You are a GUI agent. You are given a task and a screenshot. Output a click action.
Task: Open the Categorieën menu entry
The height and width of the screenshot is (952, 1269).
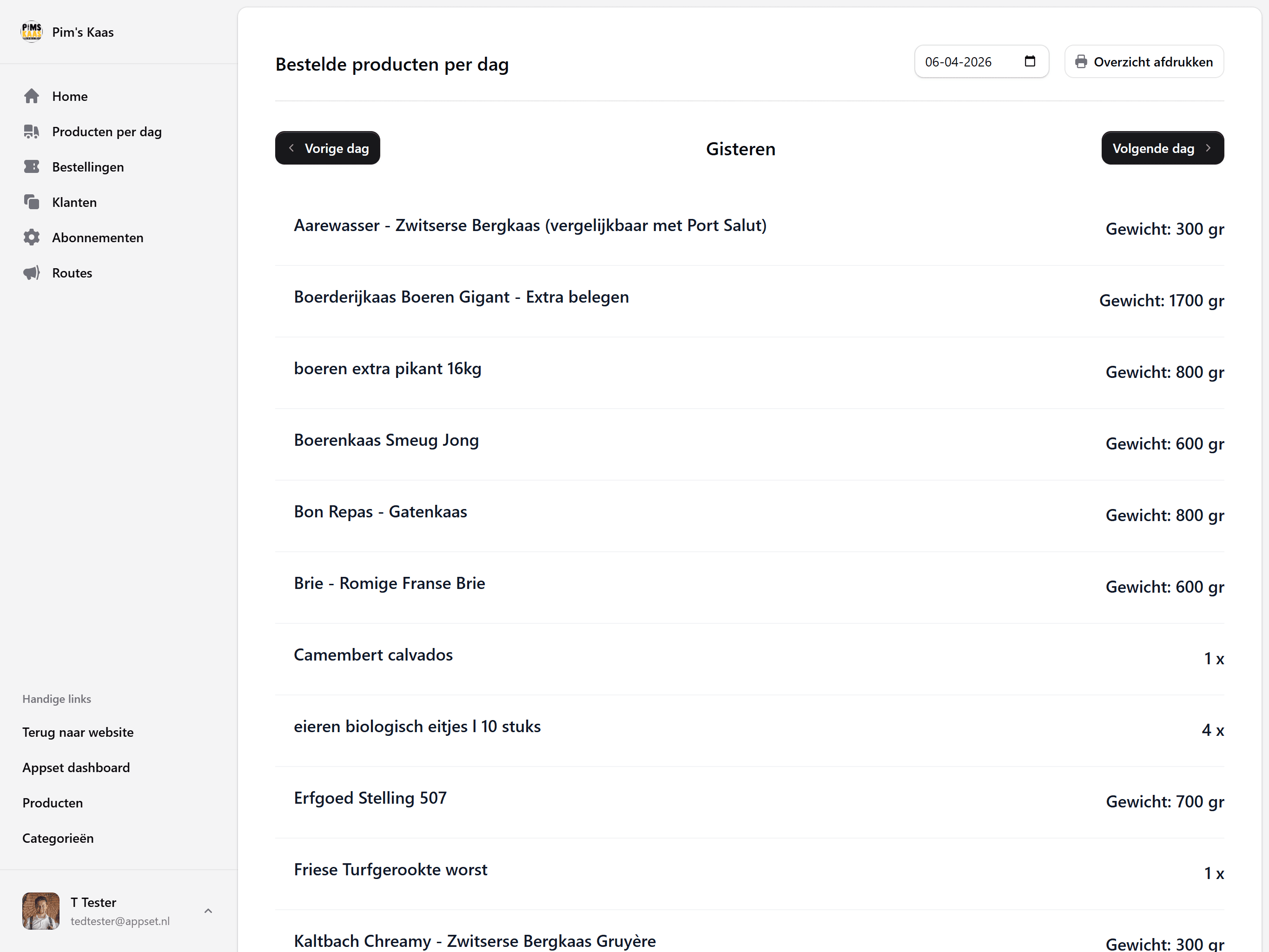pos(58,838)
